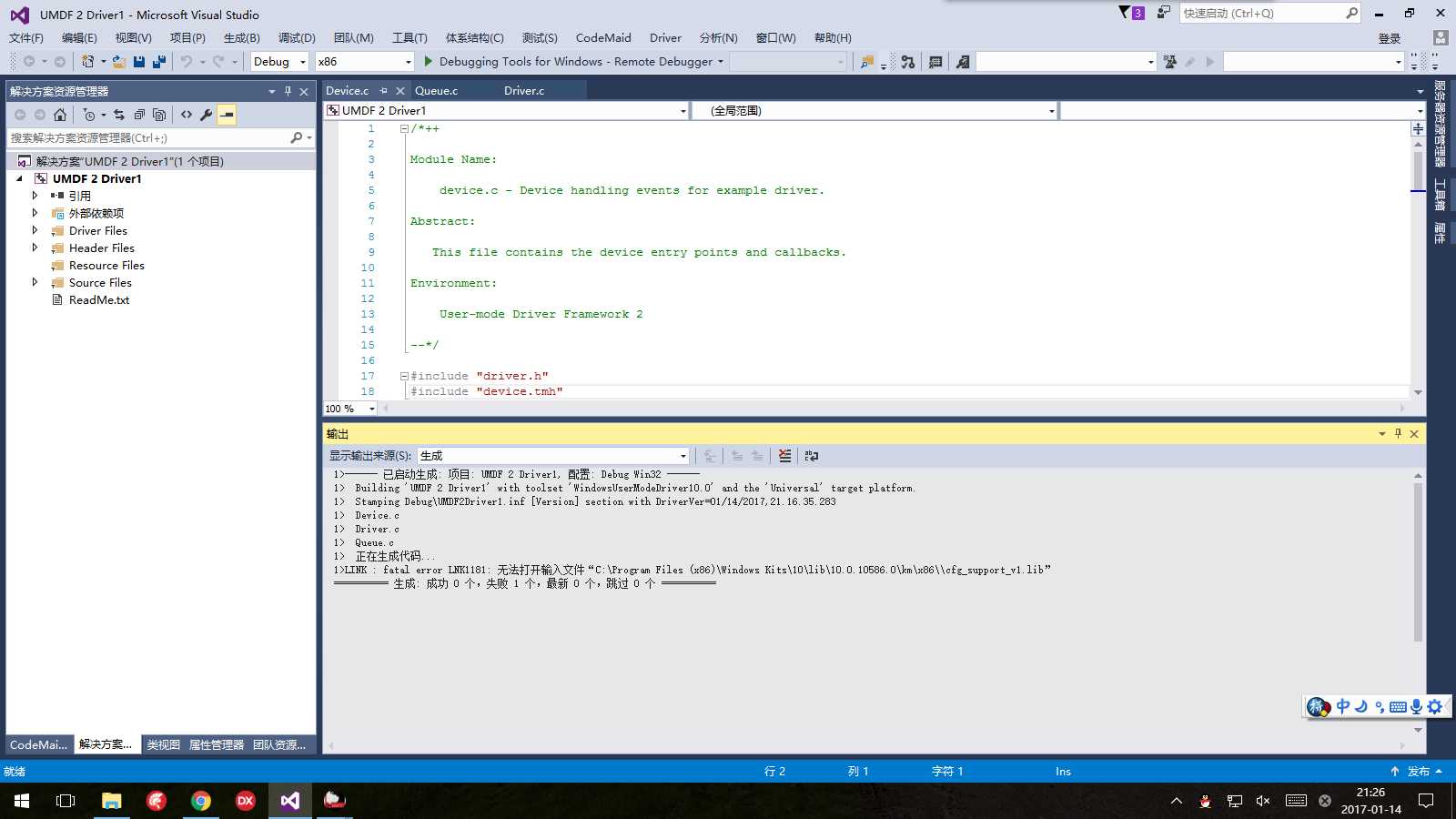Click the Save All icon
Screen dimensions: 1456x819
coord(159,61)
